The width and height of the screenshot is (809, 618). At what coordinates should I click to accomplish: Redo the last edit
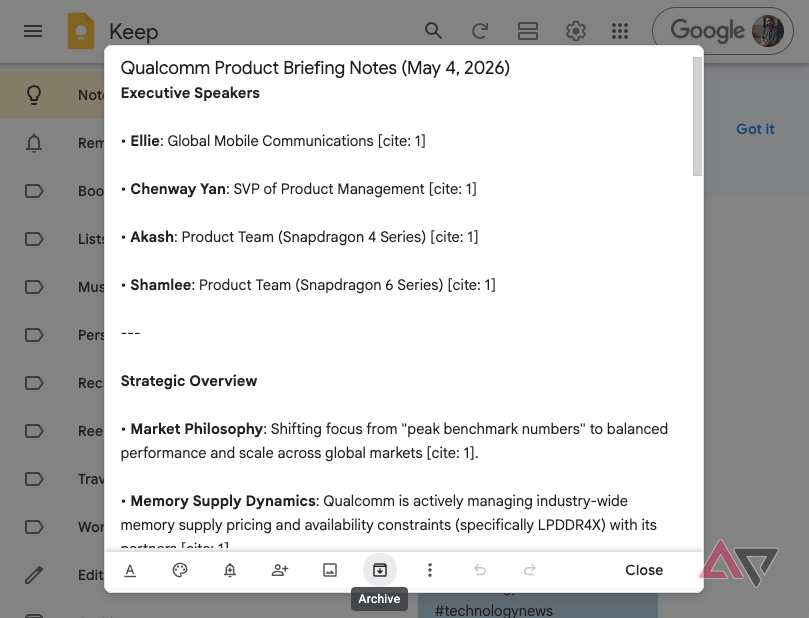[x=529, y=570]
